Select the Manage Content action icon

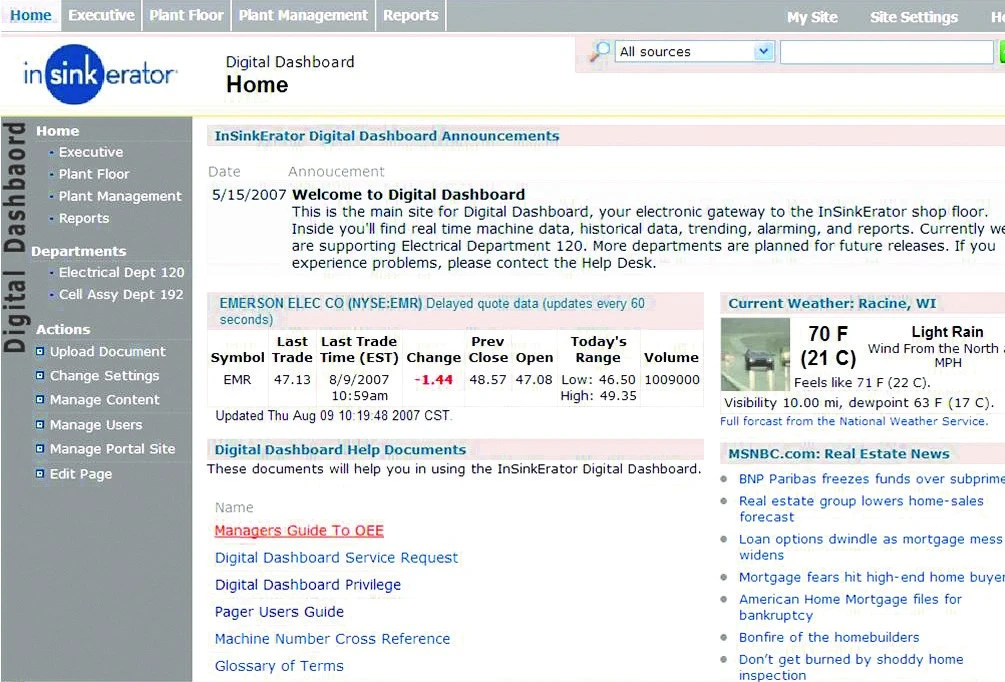tap(40, 400)
